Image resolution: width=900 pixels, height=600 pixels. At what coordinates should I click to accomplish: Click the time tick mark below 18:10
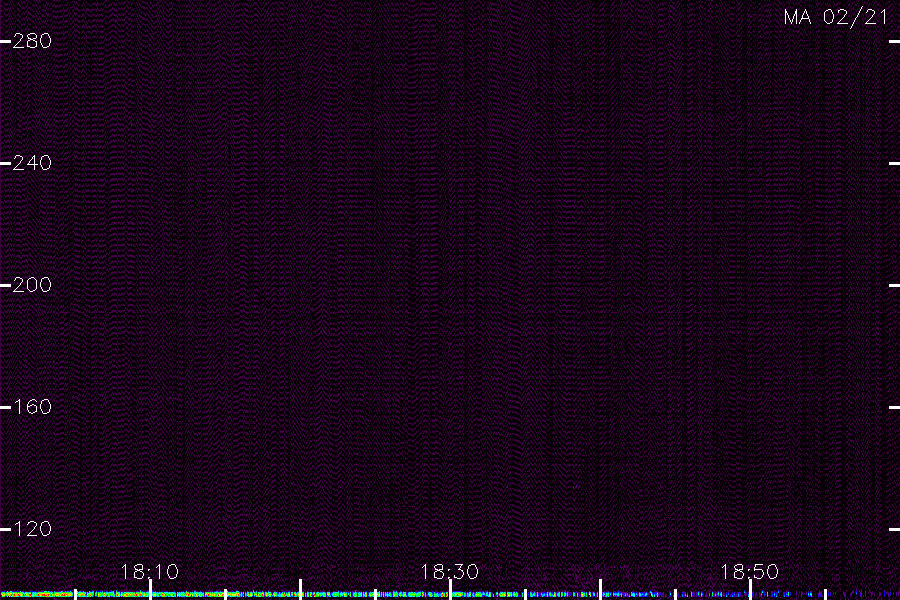150,590
